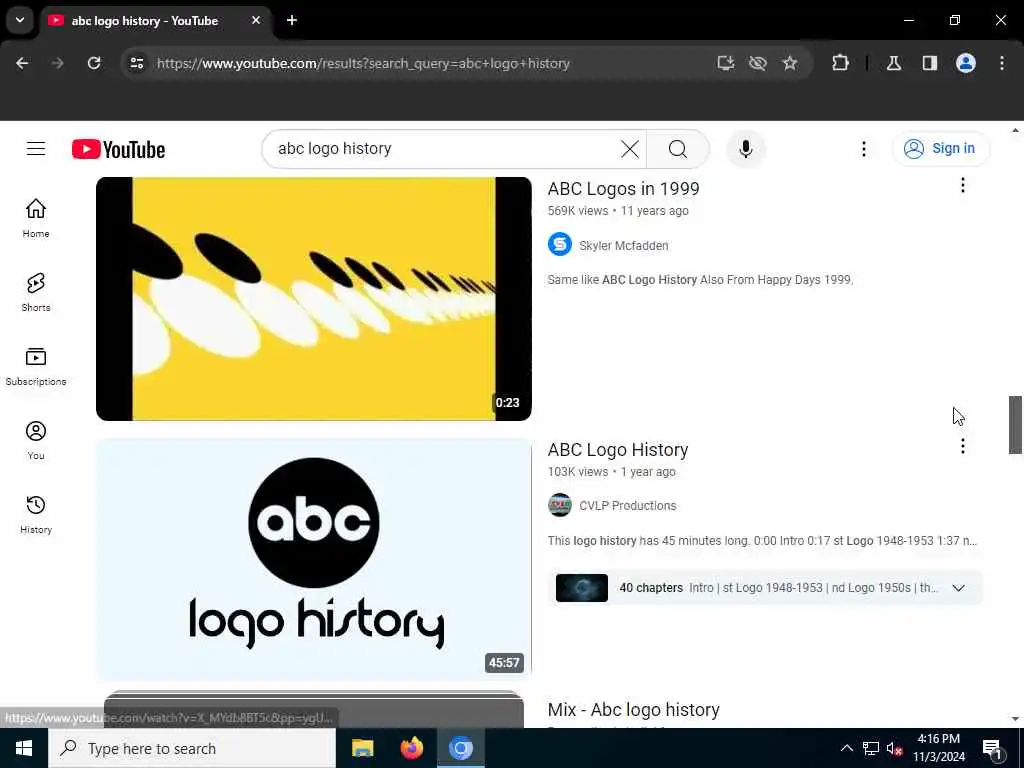The height and width of the screenshot is (768, 1024).
Task: Click the CVLP Productions channel avatar
Action: pos(560,505)
